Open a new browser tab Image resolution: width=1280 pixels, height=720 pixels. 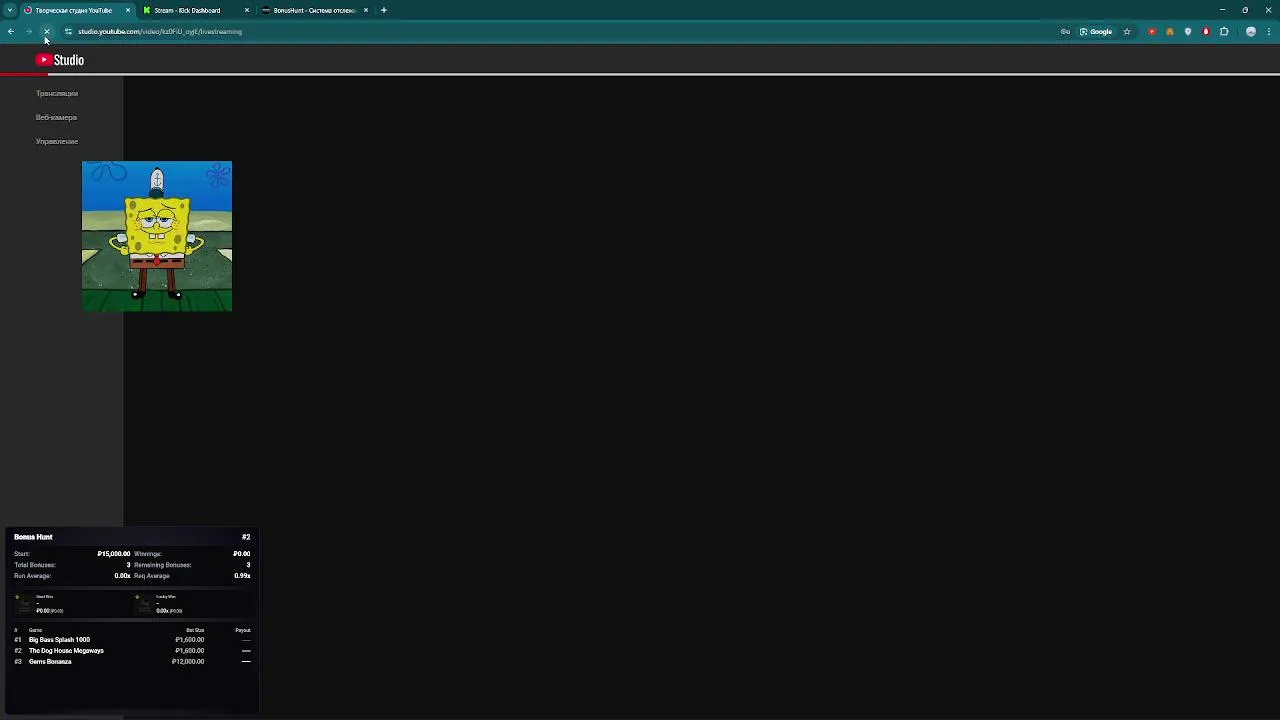coord(384,10)
